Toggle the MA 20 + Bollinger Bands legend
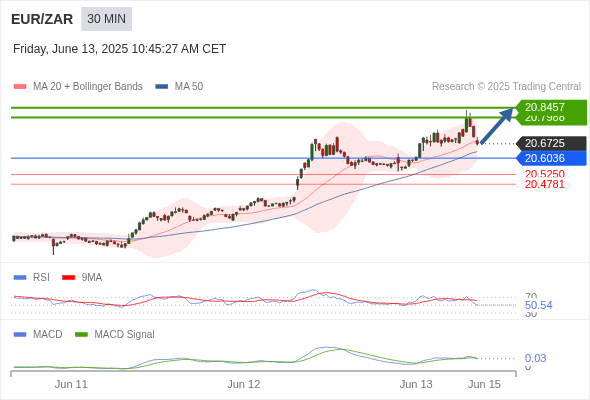The width and height of the screenshot is (590, 400). pos(78,87)
